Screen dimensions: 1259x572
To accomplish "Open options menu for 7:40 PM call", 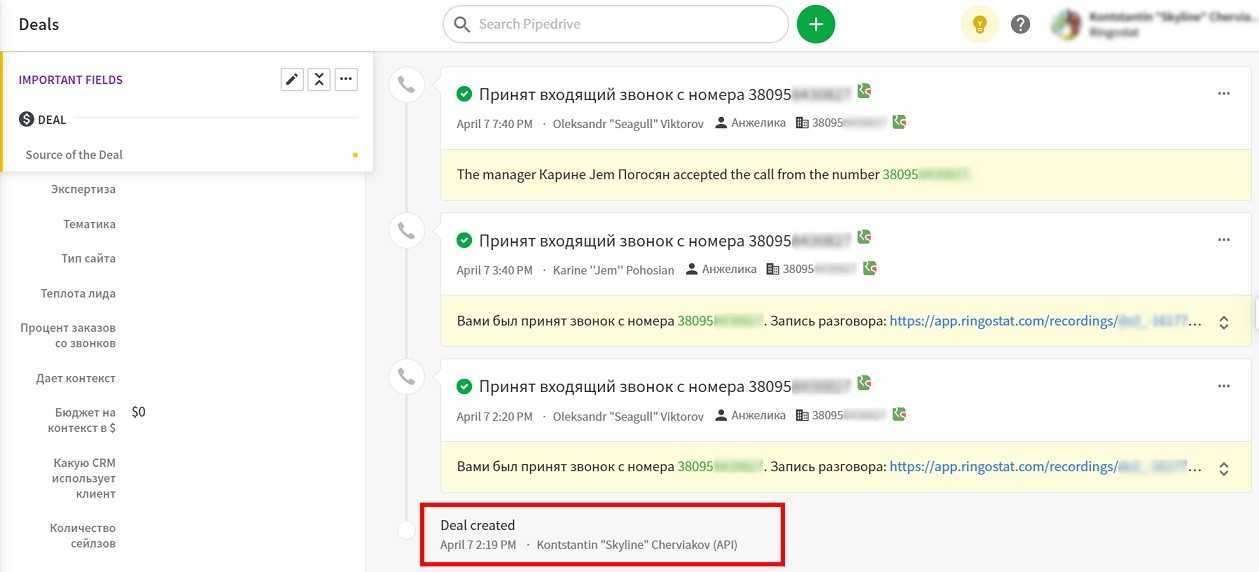I will (x=1223, y=94).
